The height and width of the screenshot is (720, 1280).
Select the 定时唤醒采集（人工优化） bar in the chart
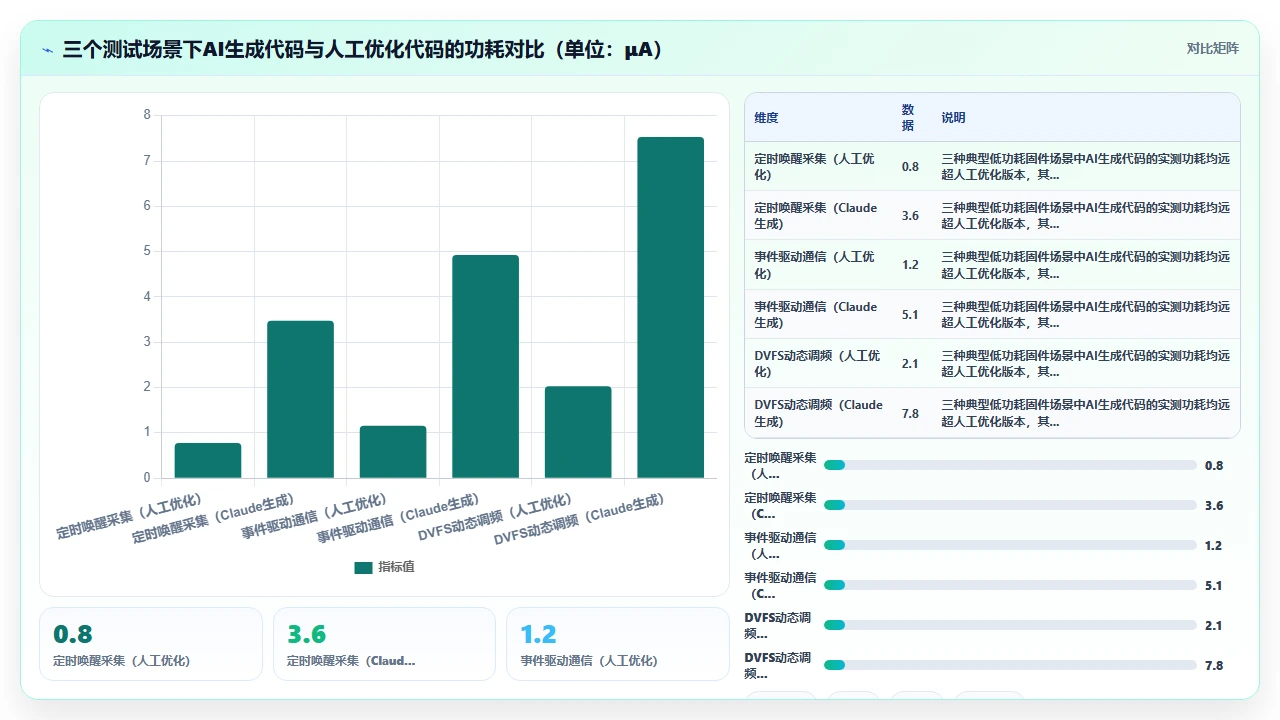point(208,460)
